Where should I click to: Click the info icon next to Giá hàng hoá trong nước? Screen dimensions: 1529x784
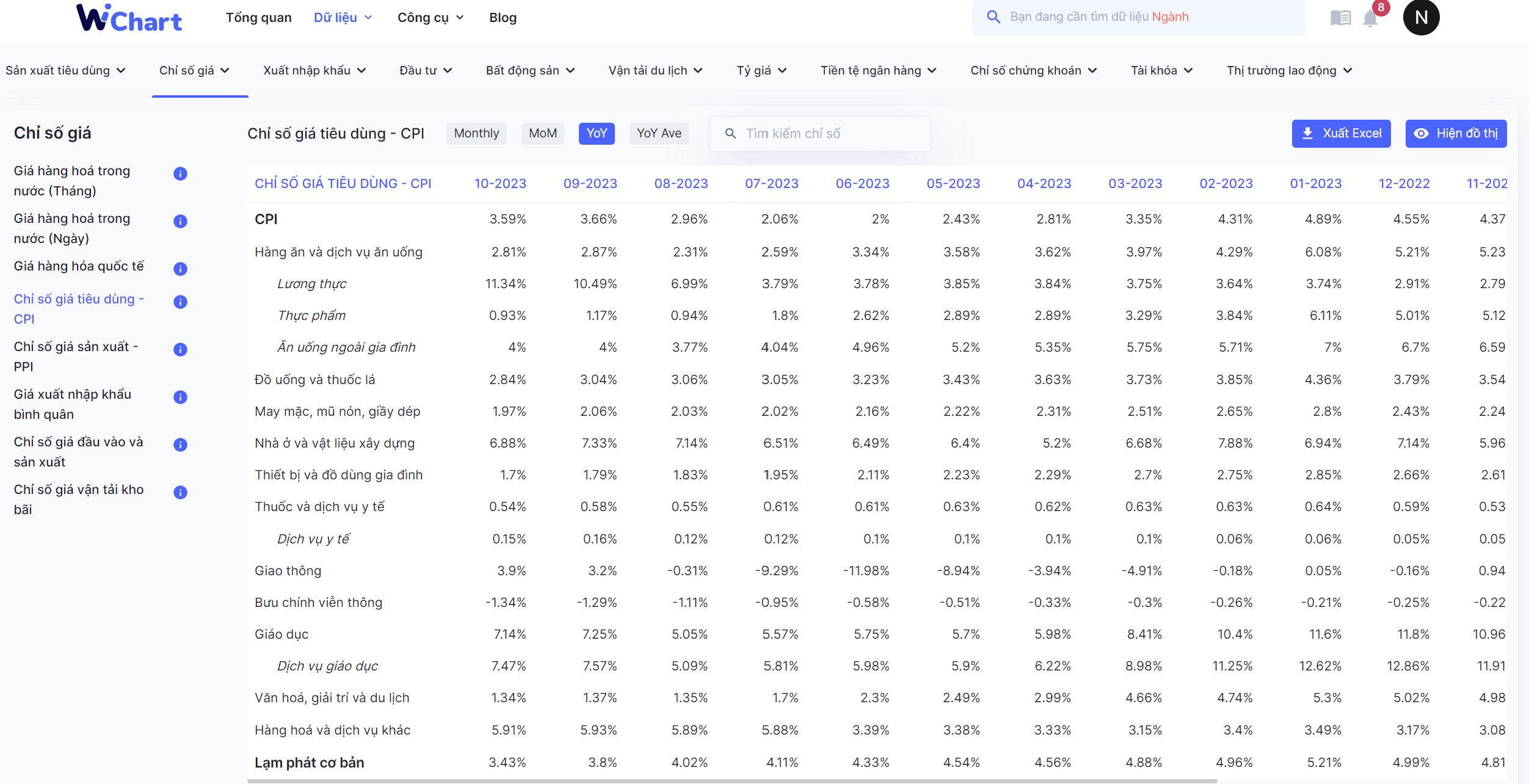click(x=180, y=174)
